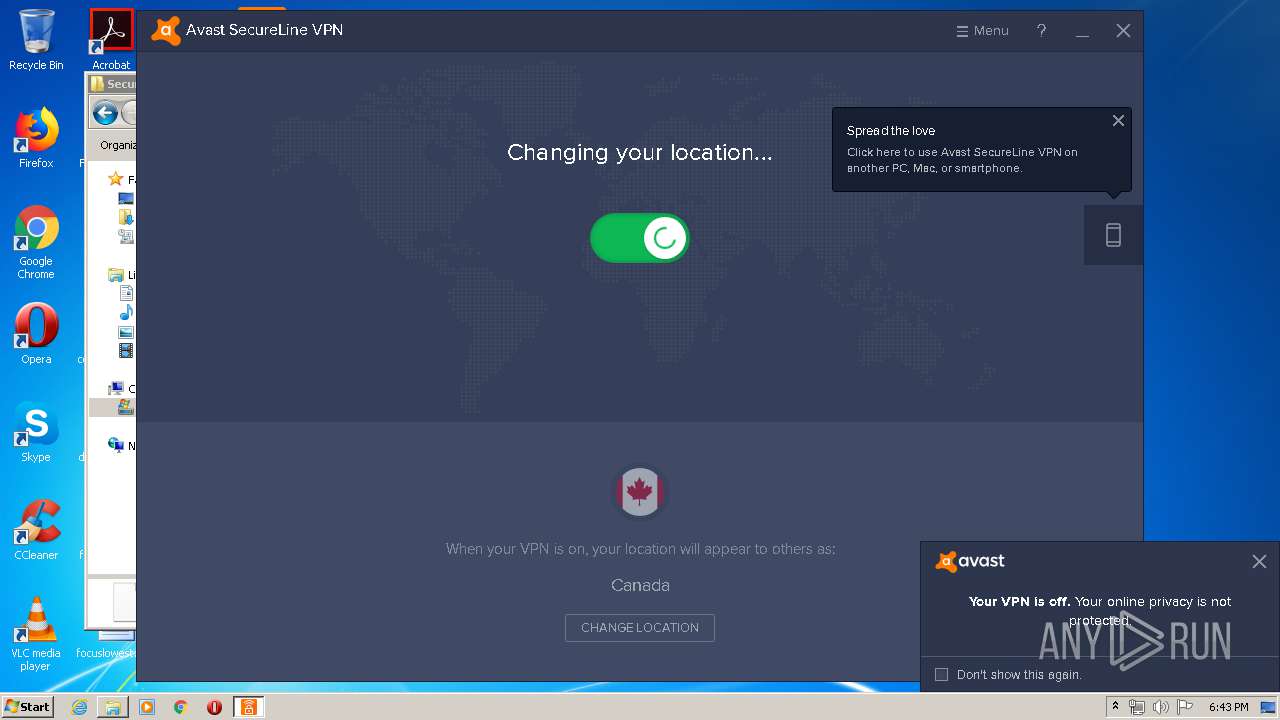
Task: Open Google Chrome desktop shortcut
Action: tap(36, 243)
